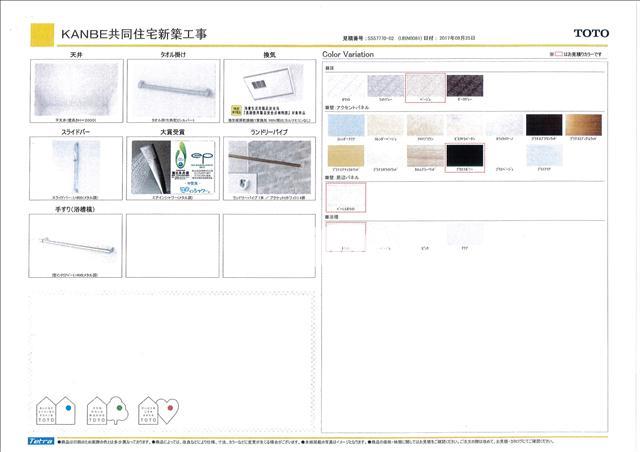
Task: Open the 手すり(浴槽横) handrail photo
Action: 76,245
